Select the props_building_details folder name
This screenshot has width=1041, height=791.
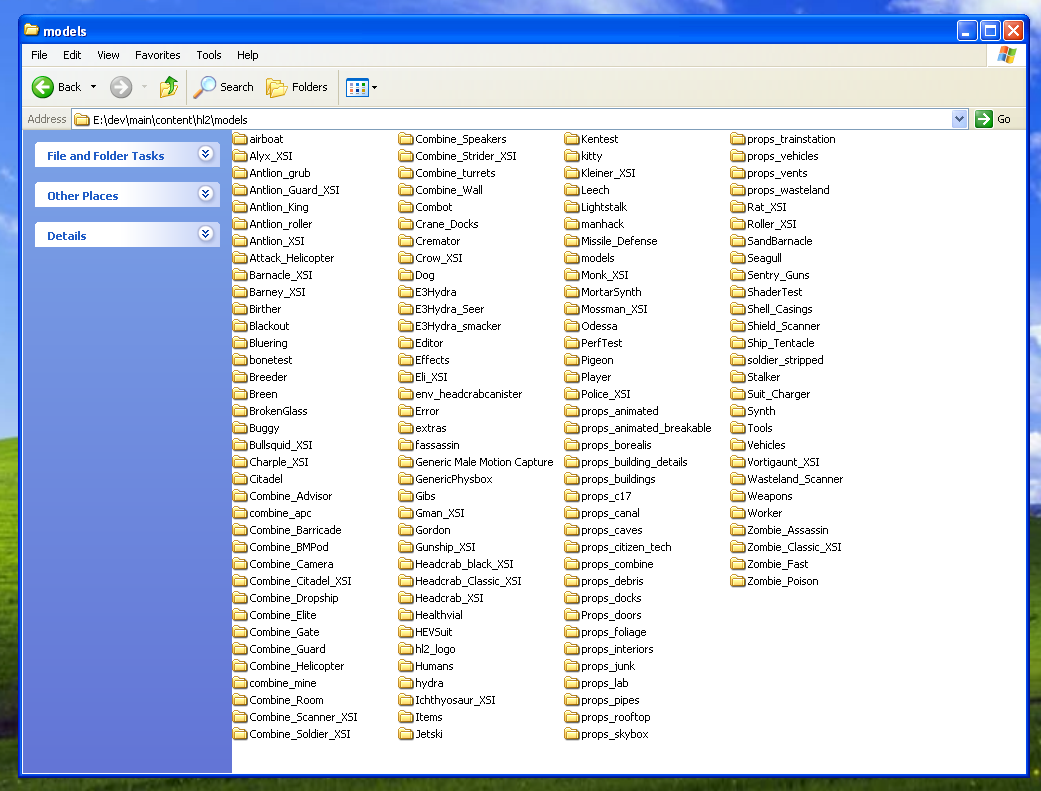pos(634,462)
